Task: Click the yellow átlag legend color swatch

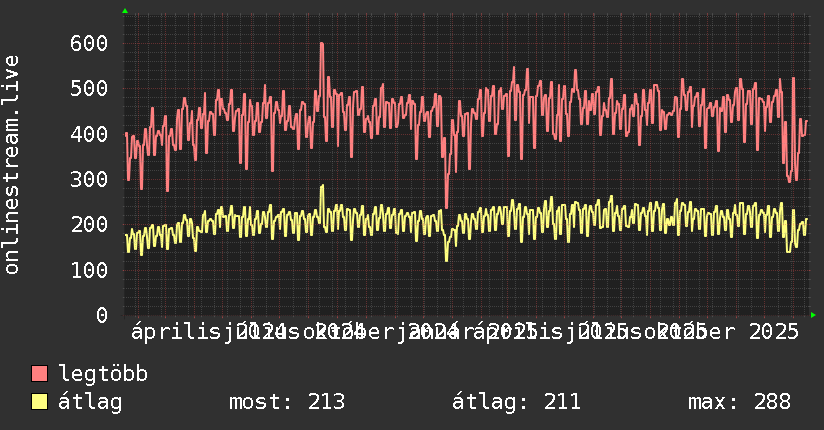Action: (39, 402)
